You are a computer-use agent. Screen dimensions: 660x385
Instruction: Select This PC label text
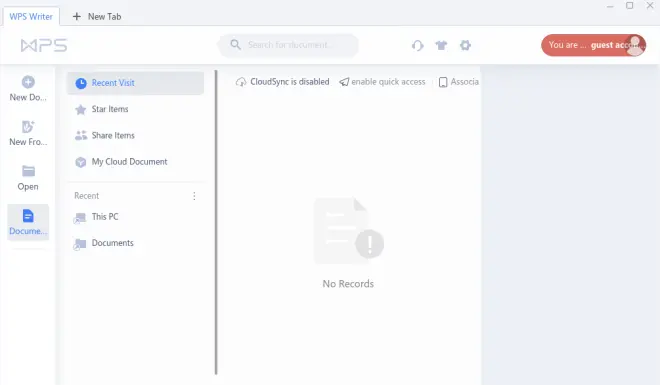105,217
